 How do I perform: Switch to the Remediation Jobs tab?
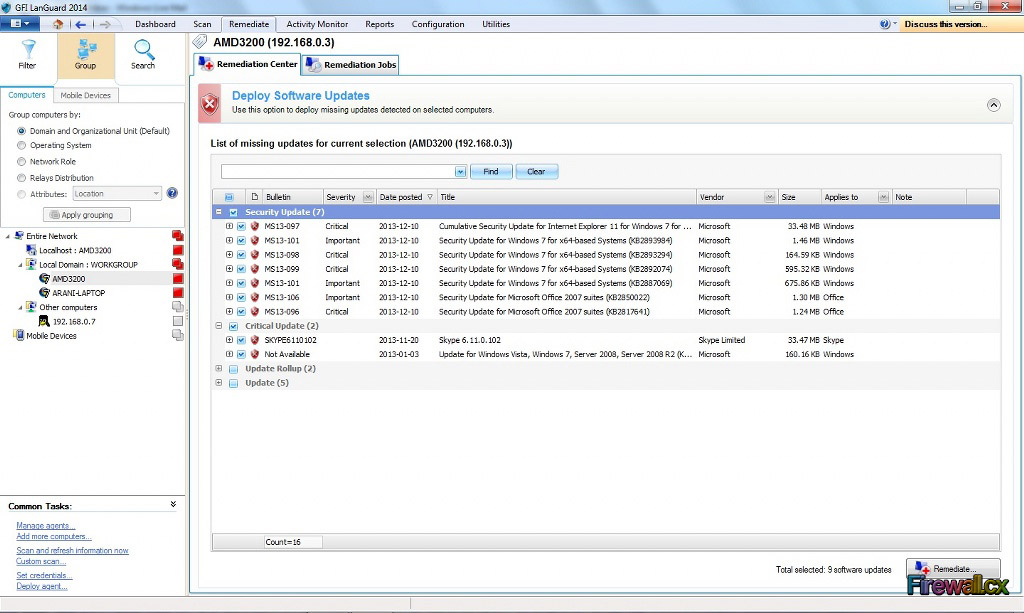351,65
